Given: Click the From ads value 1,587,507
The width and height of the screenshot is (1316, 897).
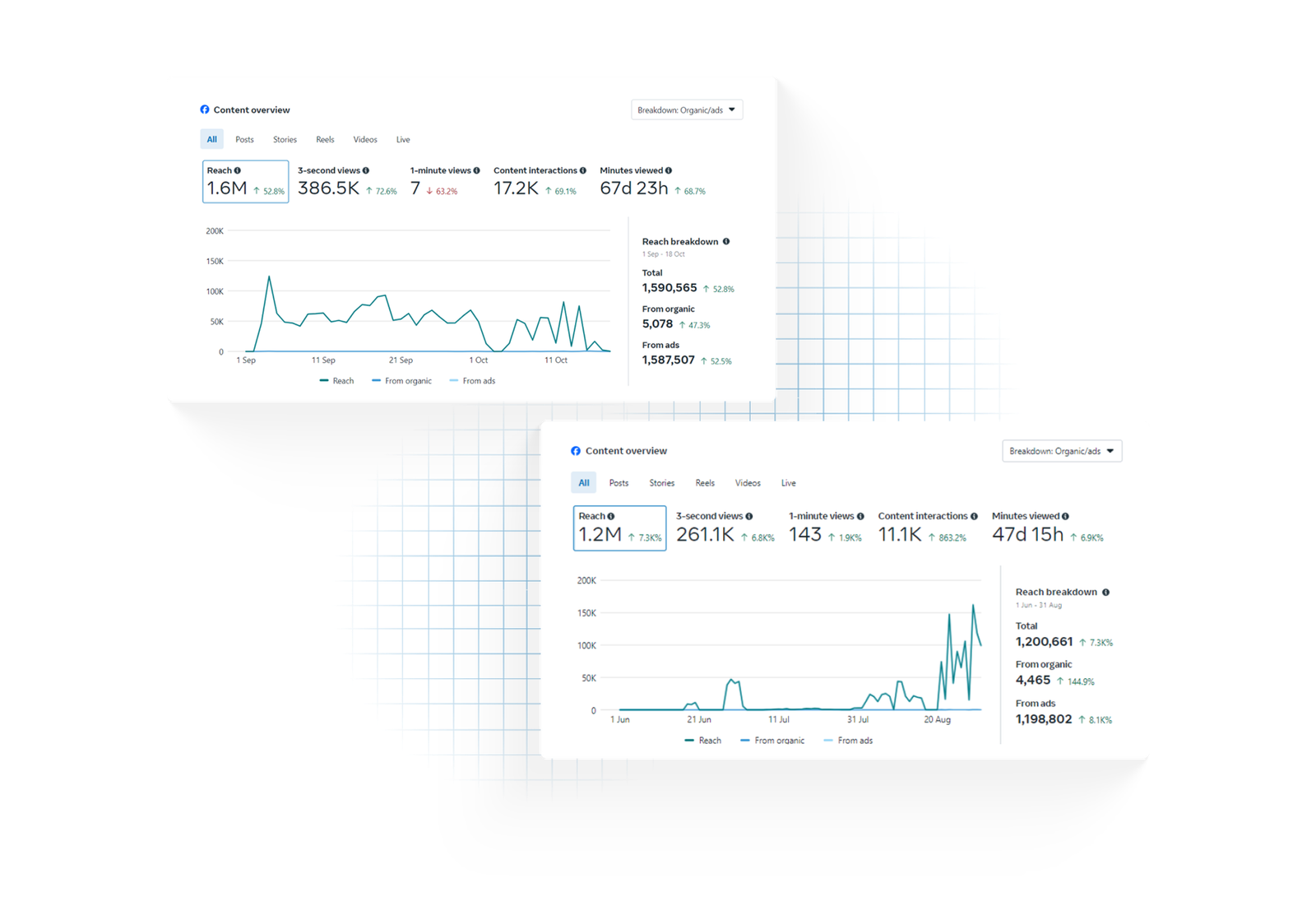Looking at the screenshot, I should click(x=669, y=360).
